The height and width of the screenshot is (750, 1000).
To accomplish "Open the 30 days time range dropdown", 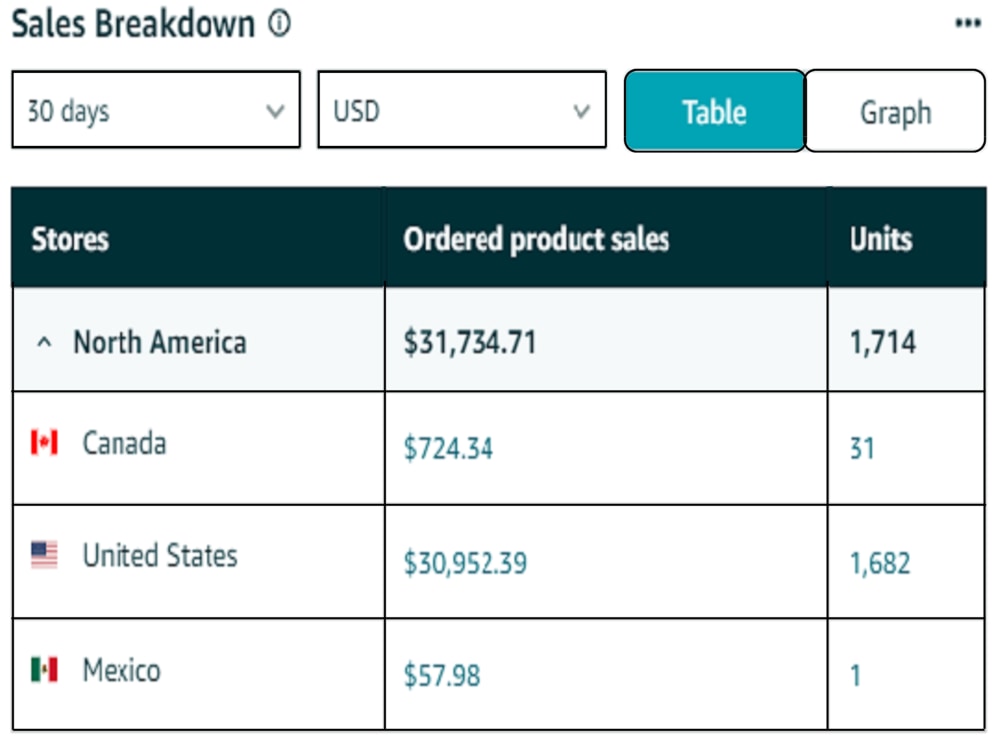I will click(156, 110).
